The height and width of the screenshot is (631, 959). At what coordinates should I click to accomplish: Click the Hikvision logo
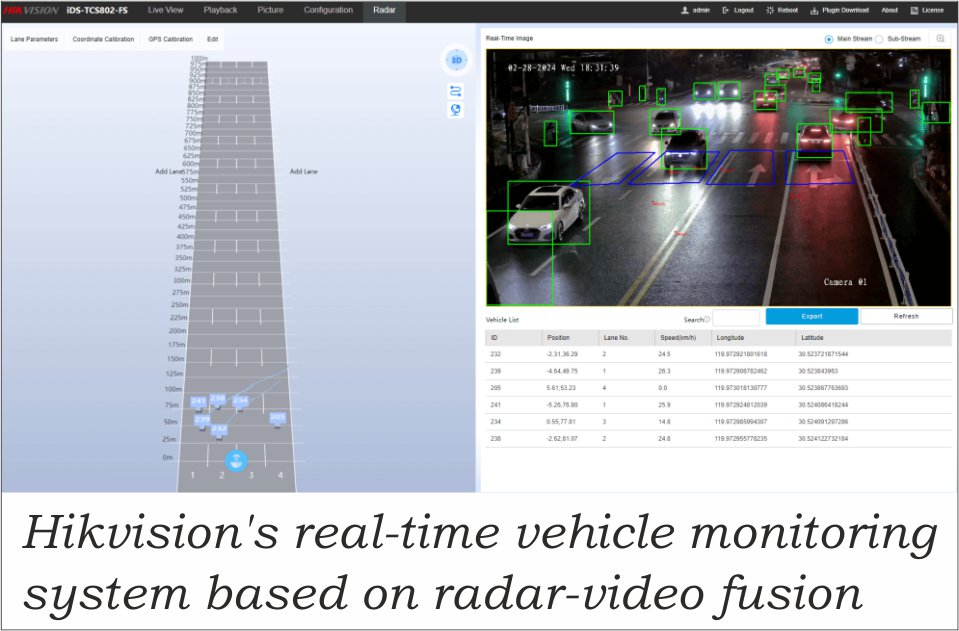31,10
